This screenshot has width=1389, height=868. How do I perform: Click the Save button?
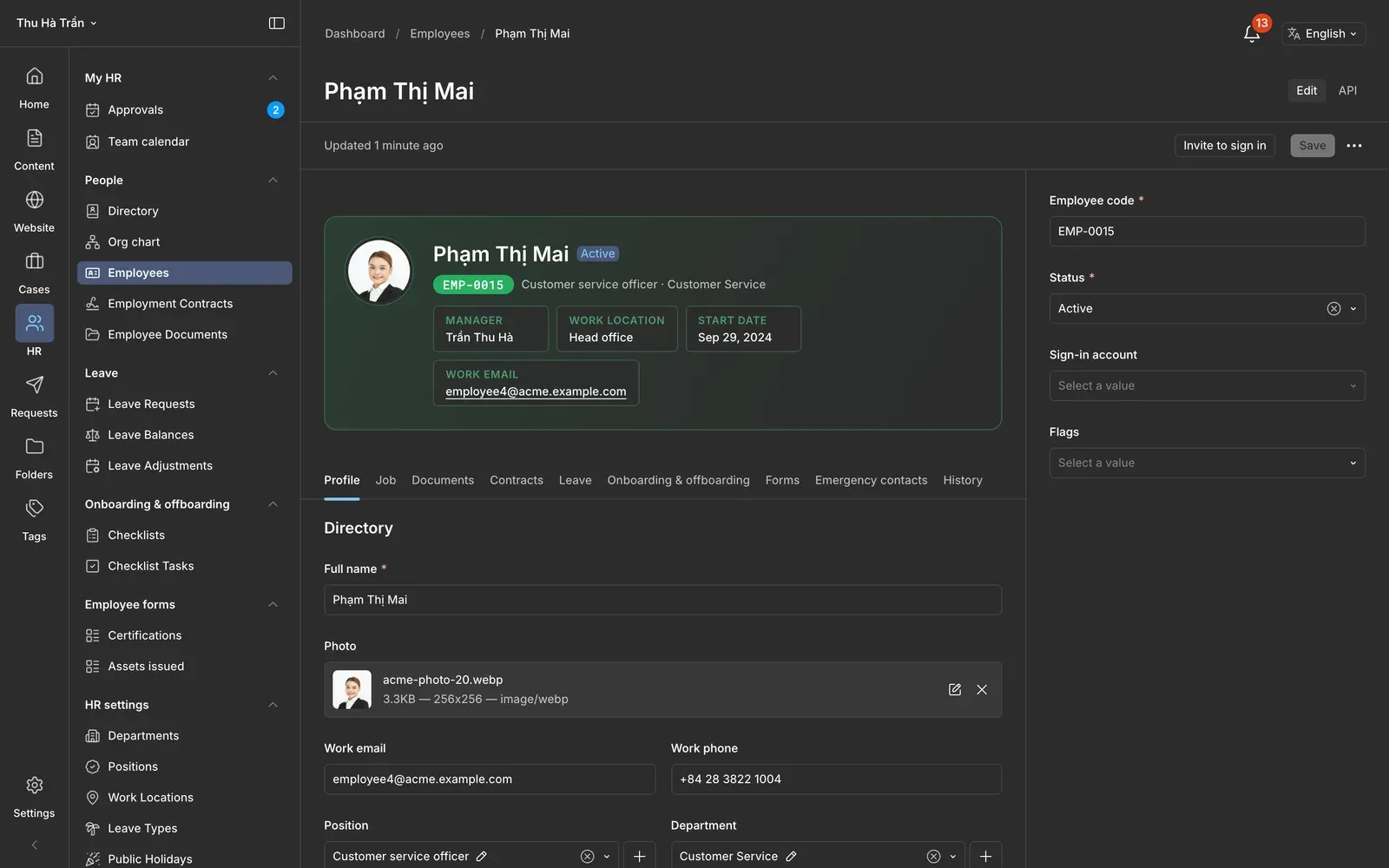[x=1312, y=146]
